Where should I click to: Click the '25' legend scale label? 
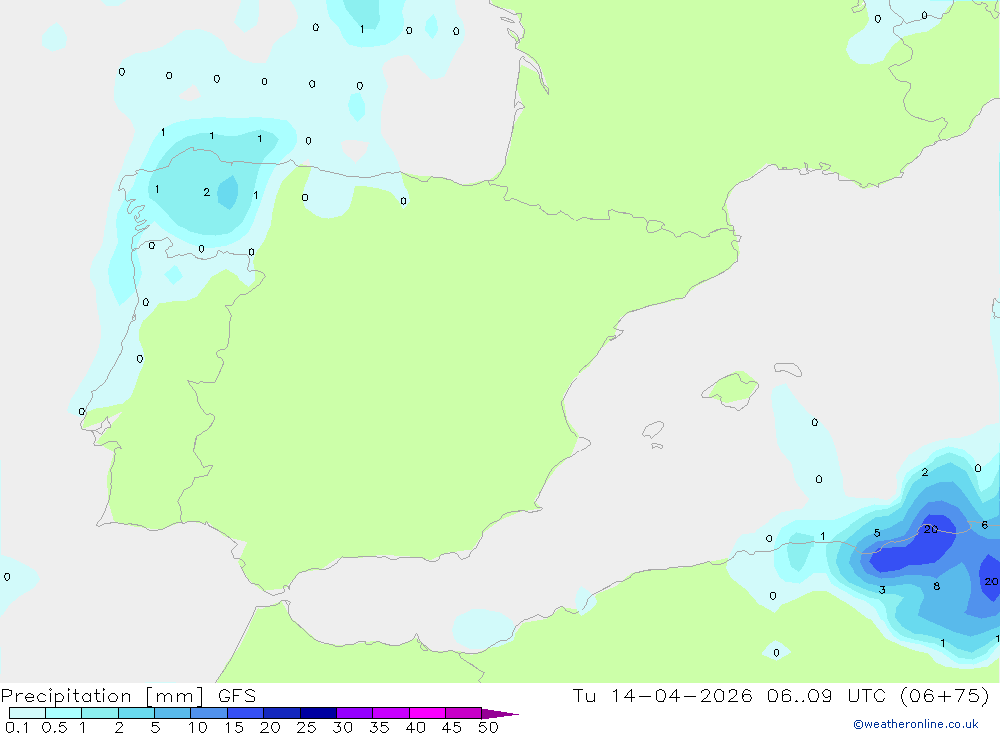pyautogui.click(x=306, y=727)
